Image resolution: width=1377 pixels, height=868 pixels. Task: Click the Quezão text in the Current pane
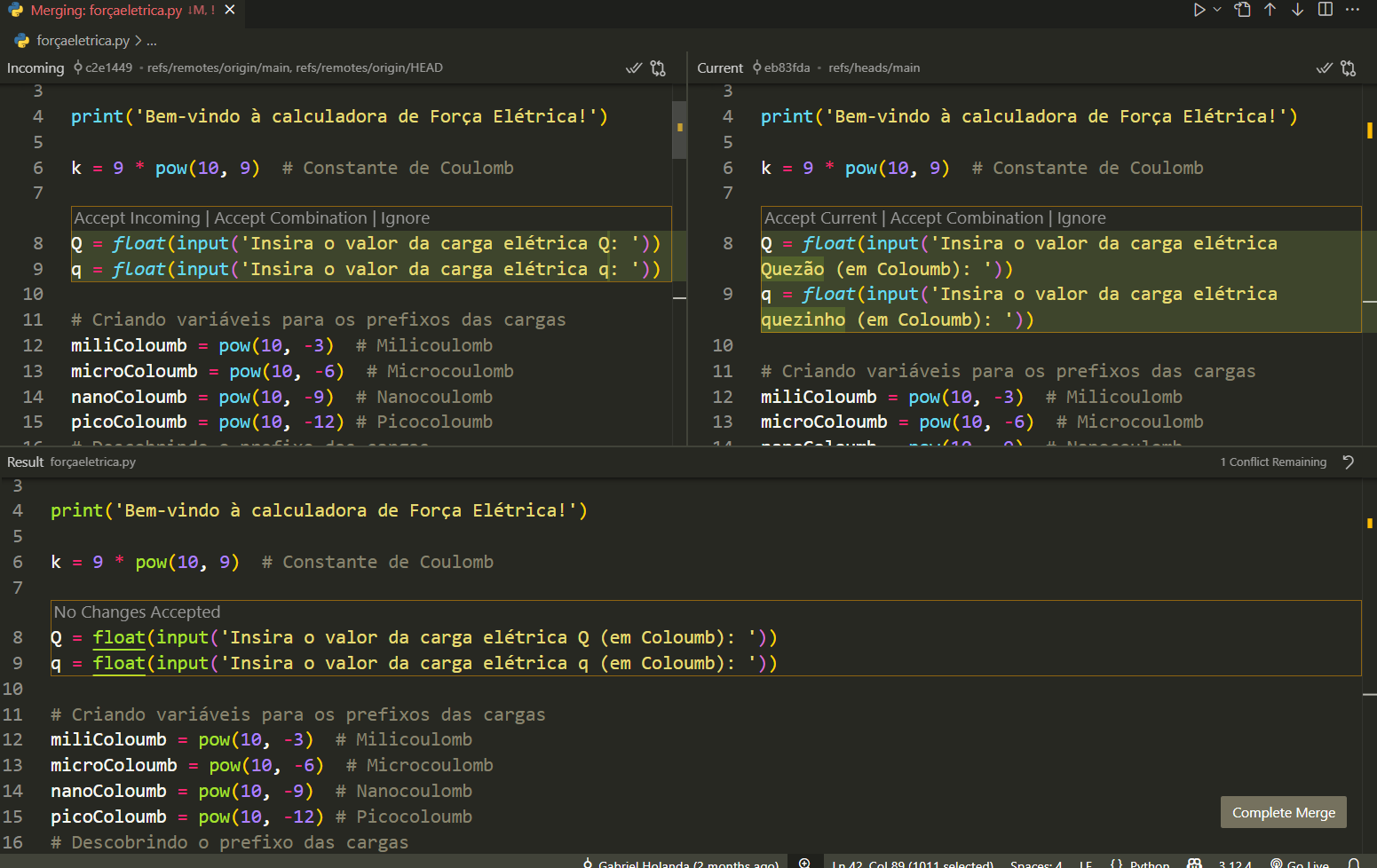[x=792, y=269]
